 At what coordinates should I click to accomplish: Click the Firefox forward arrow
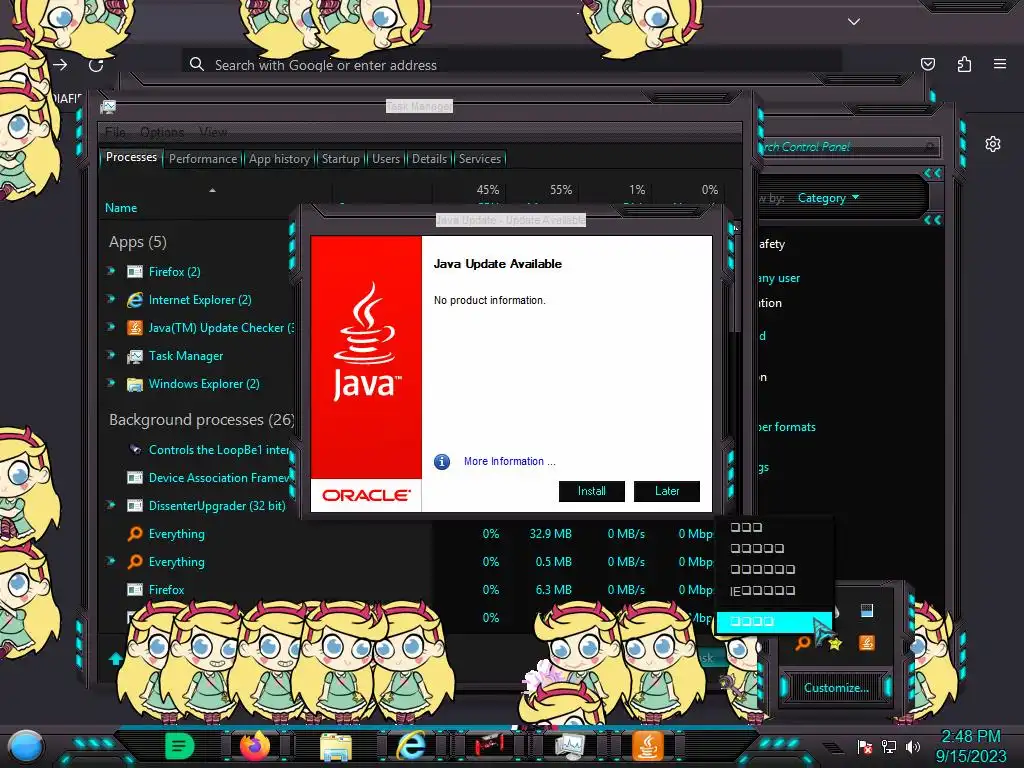tap(60, 65)
